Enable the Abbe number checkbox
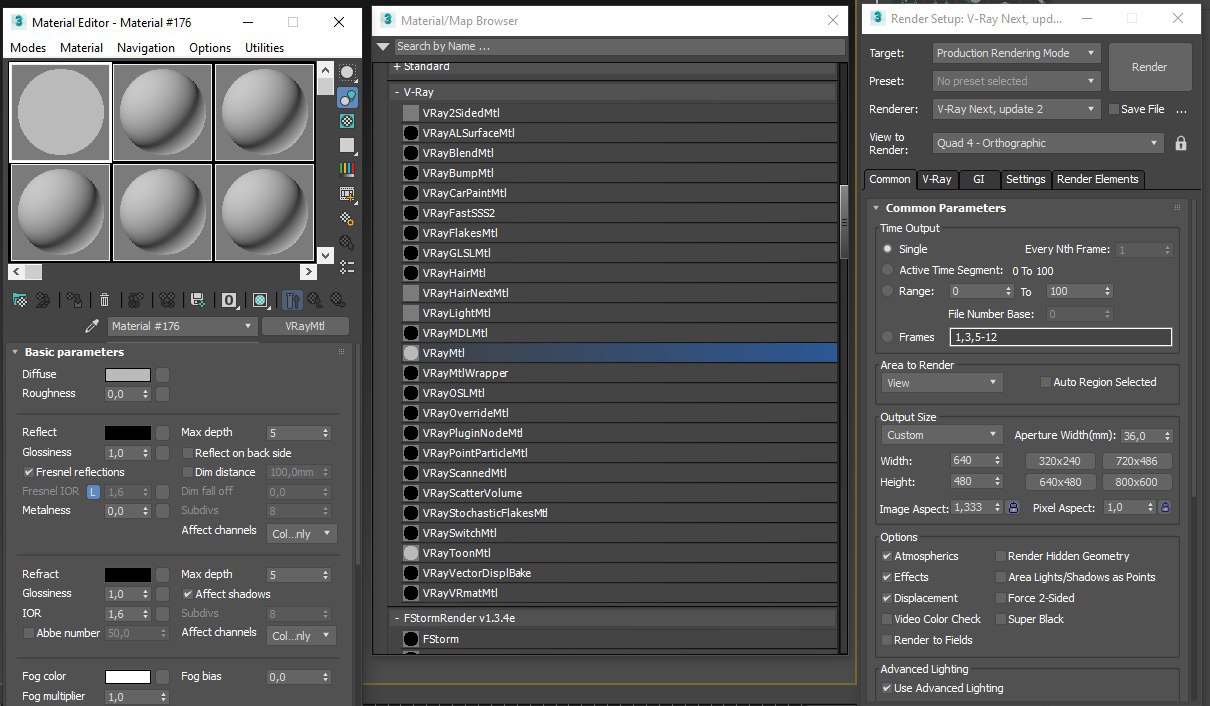The height and width of the screenshot is (706, 1210). click(28, 633)
